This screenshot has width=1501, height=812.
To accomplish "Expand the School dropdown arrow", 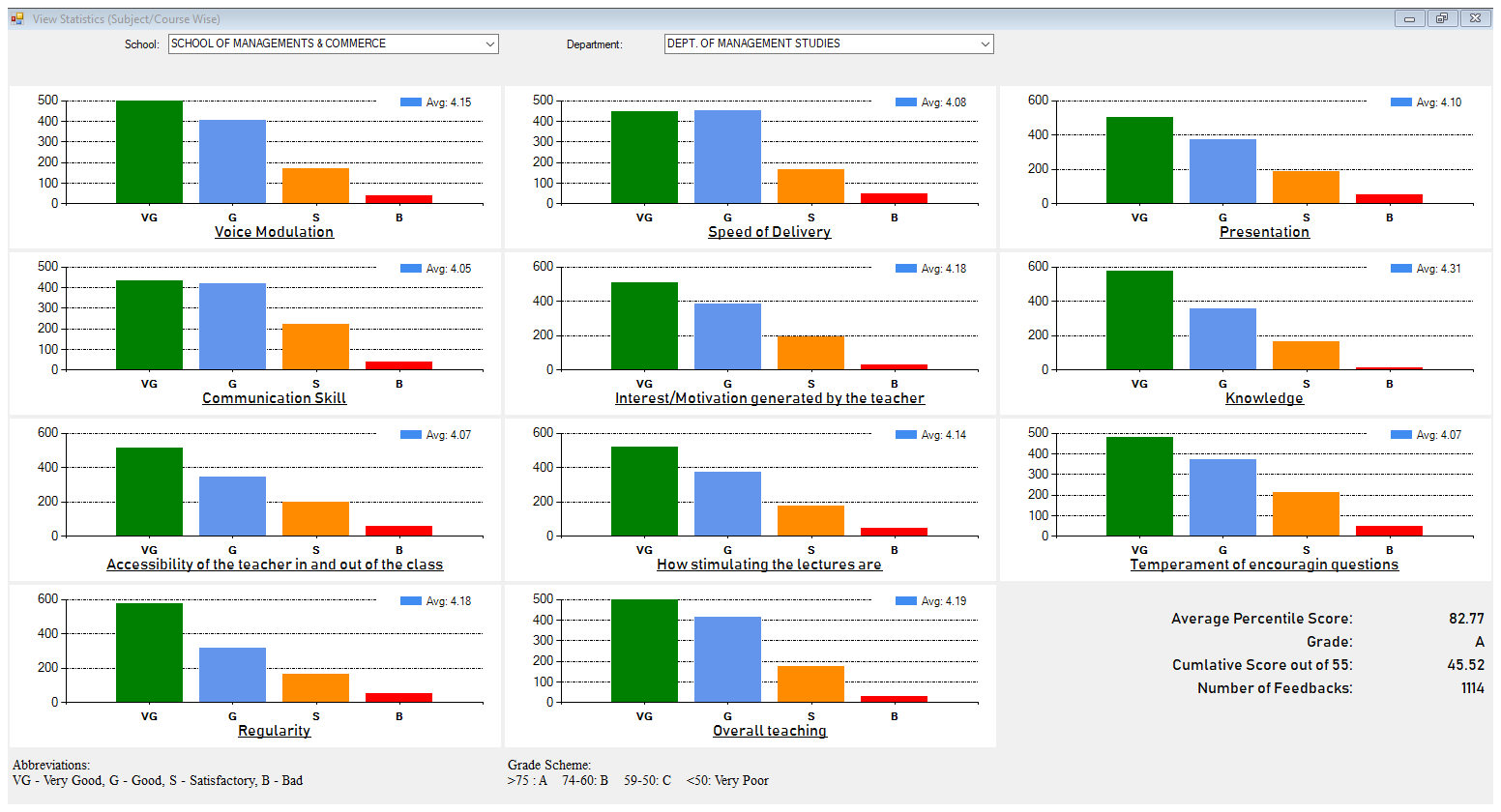I will [490, 44].
